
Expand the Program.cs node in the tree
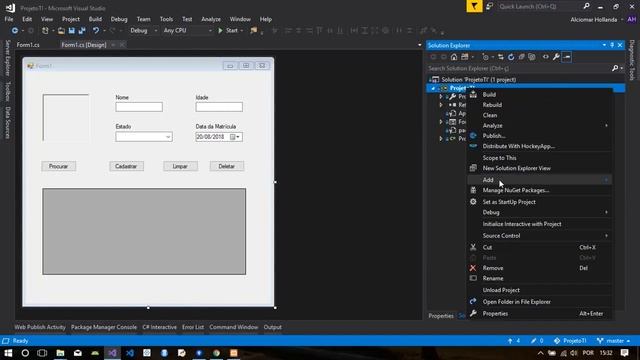pos(440,139)
